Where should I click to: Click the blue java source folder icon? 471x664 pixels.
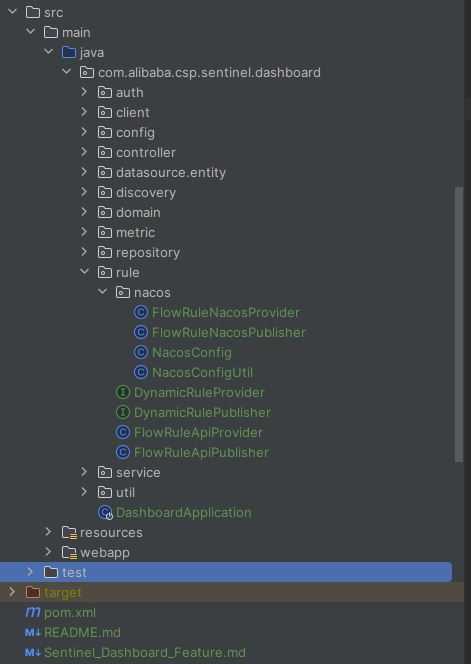[x=69, y=53]
